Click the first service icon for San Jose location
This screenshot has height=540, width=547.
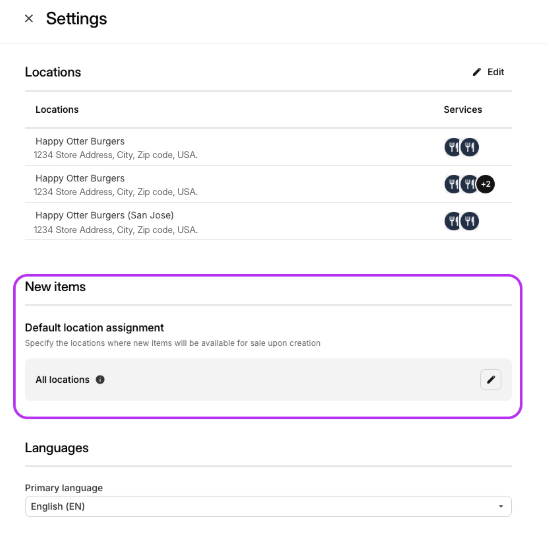[453, 221]
